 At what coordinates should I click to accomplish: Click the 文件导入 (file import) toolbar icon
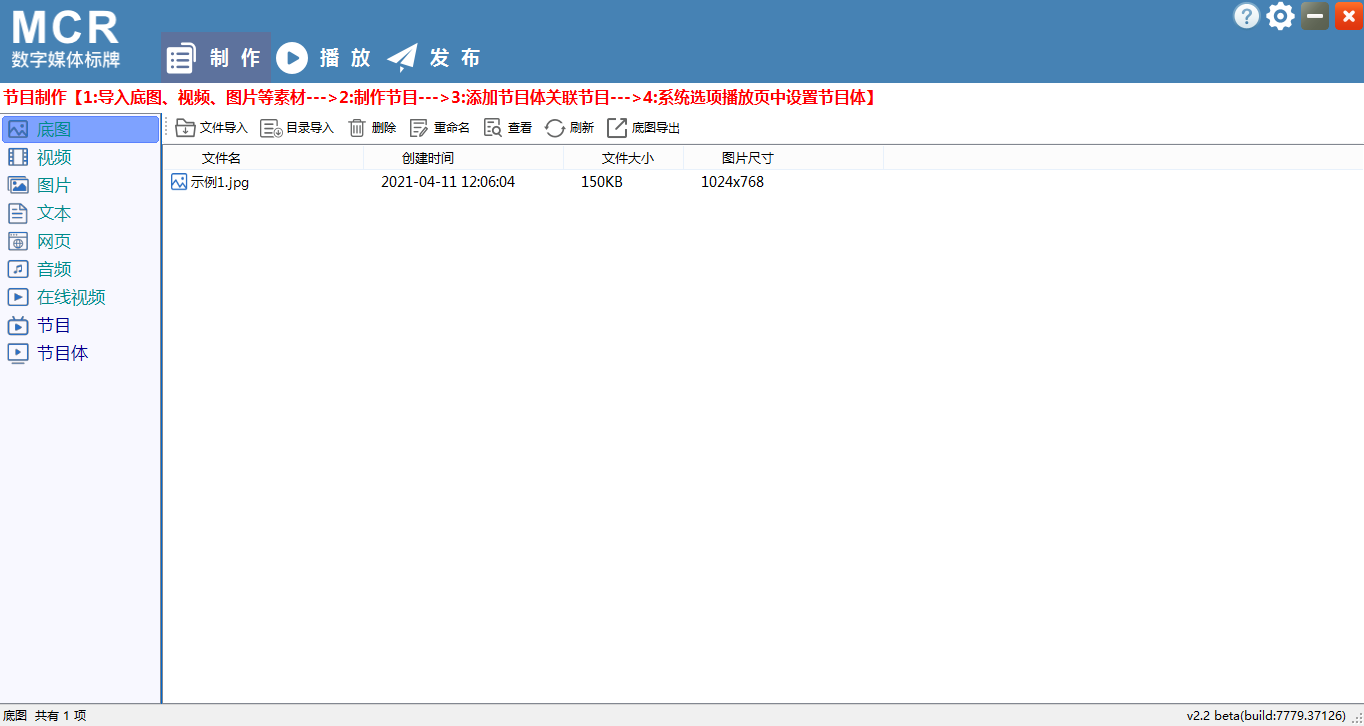pos(185,128)
